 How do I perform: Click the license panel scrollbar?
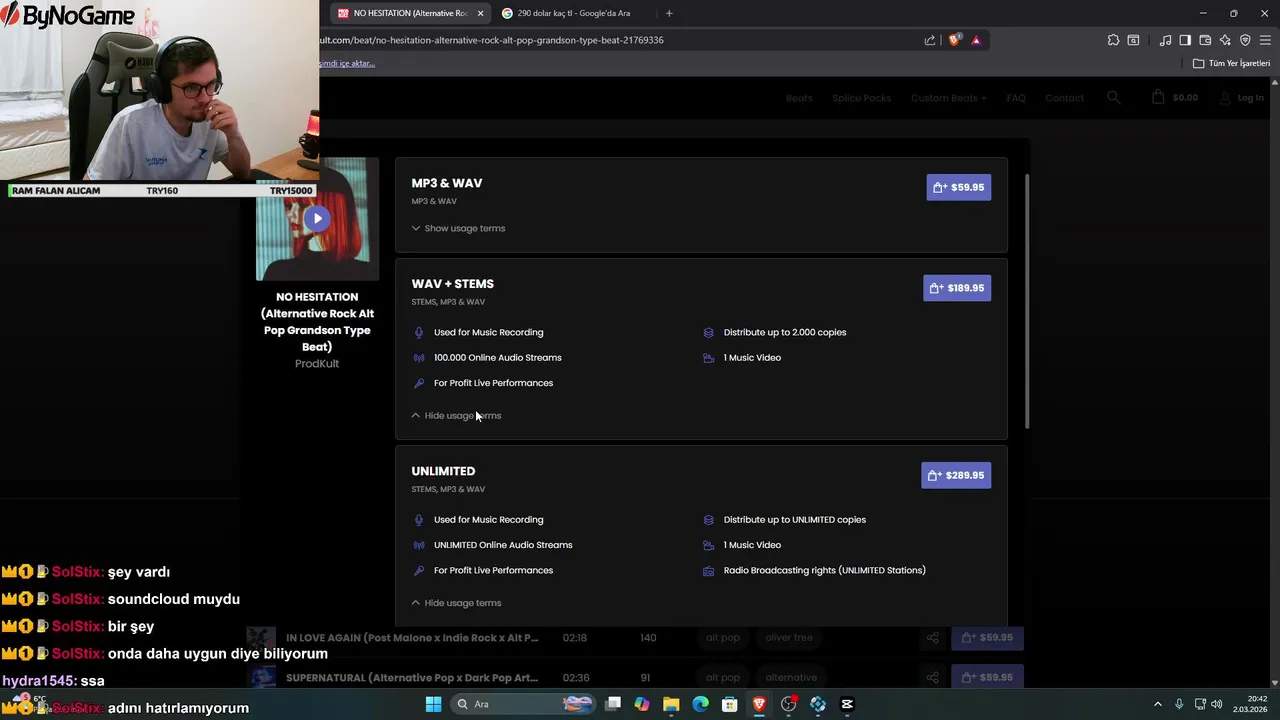pyautogui.click(x=1026, y=300)
